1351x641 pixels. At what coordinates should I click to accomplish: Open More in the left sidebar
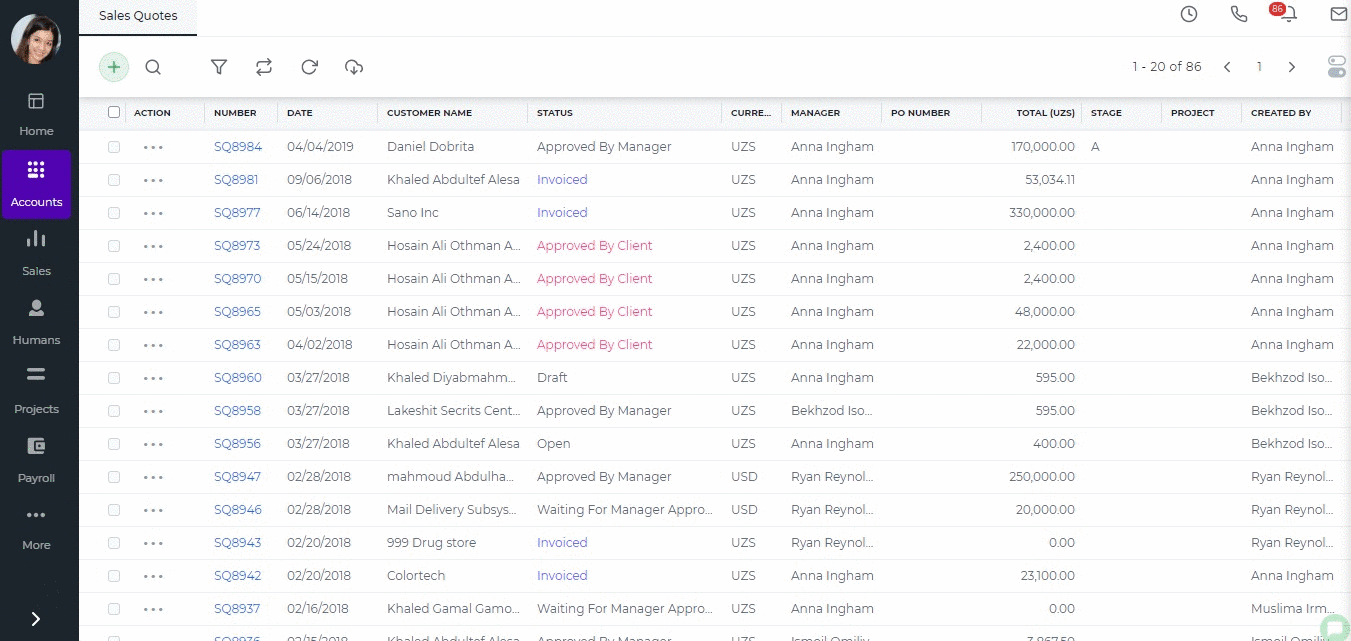pyautogui.click(x=36, y=528)
